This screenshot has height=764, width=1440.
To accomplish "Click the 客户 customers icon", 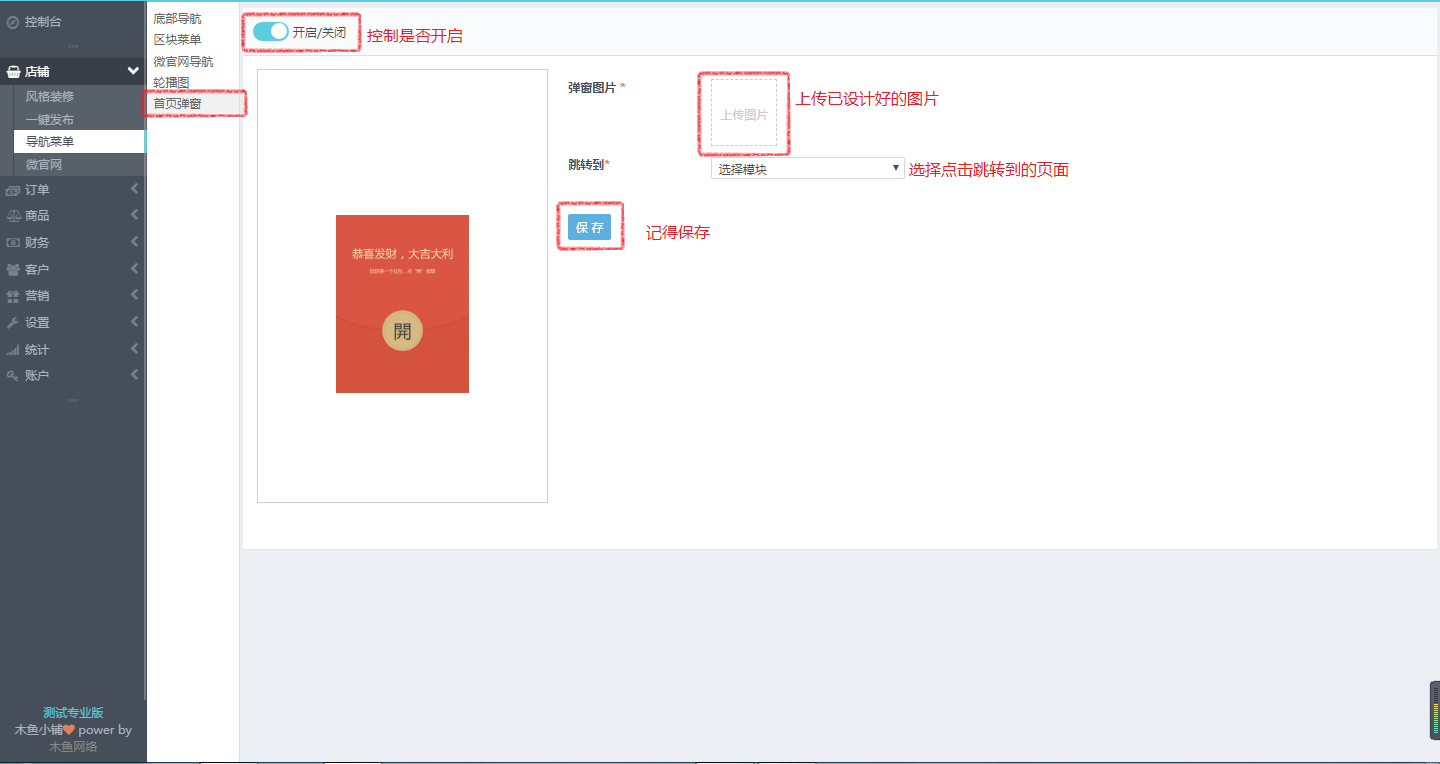I will (13, 270).
